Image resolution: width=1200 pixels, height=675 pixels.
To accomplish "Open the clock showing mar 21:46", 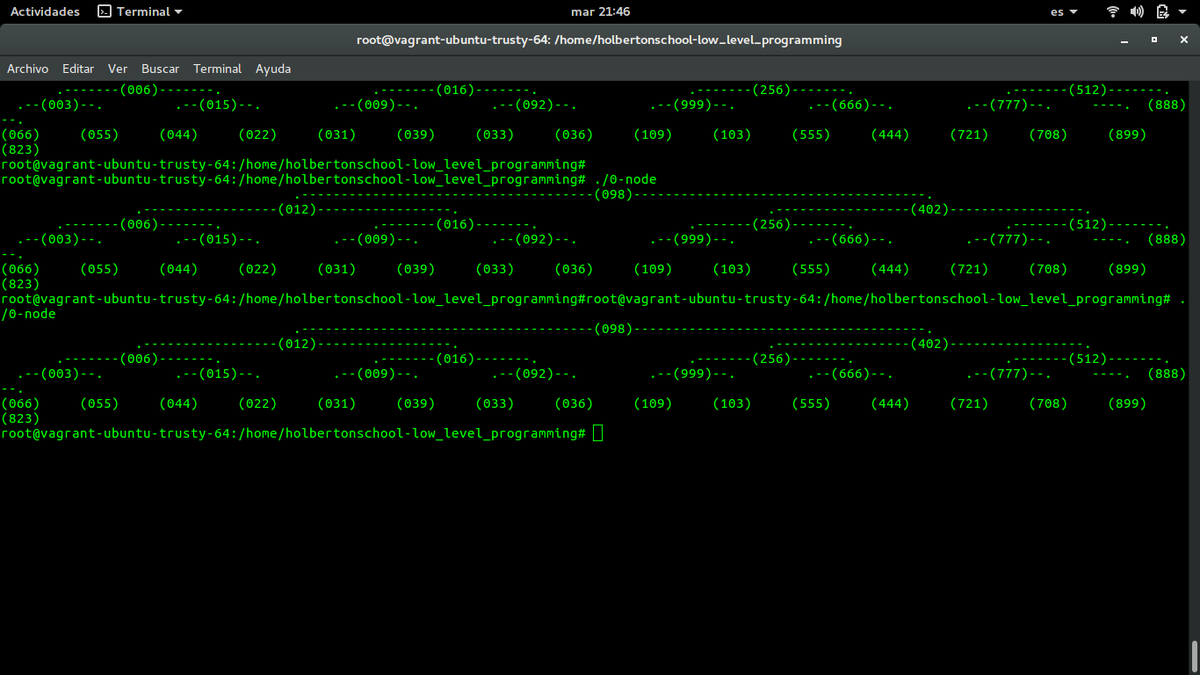I will [x=600, y=12].
